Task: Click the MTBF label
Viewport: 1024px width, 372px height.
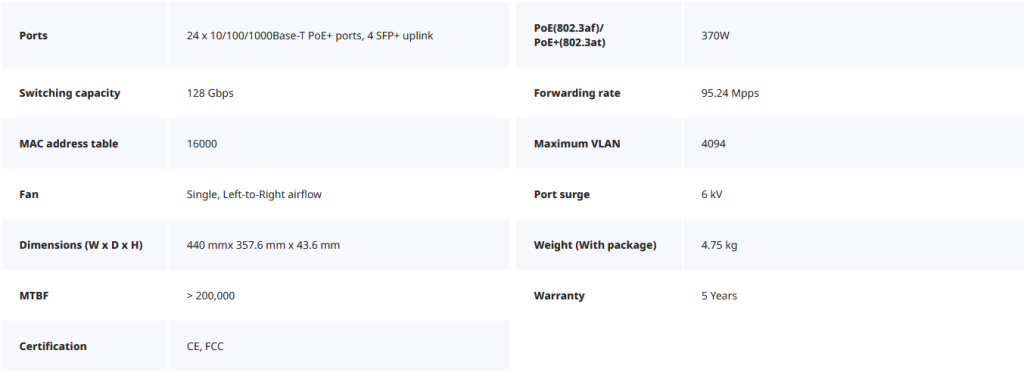Action: coord(34,296)
